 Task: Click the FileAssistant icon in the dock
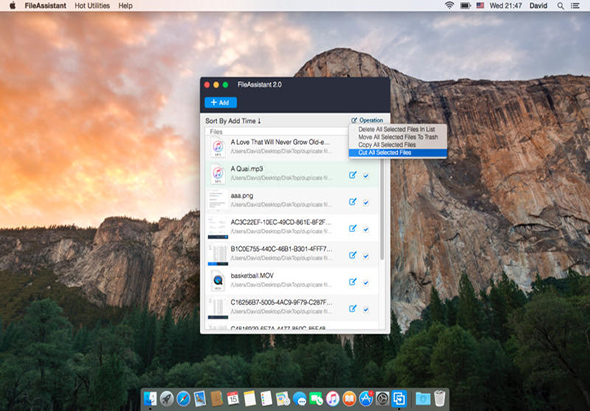(399, 399)
